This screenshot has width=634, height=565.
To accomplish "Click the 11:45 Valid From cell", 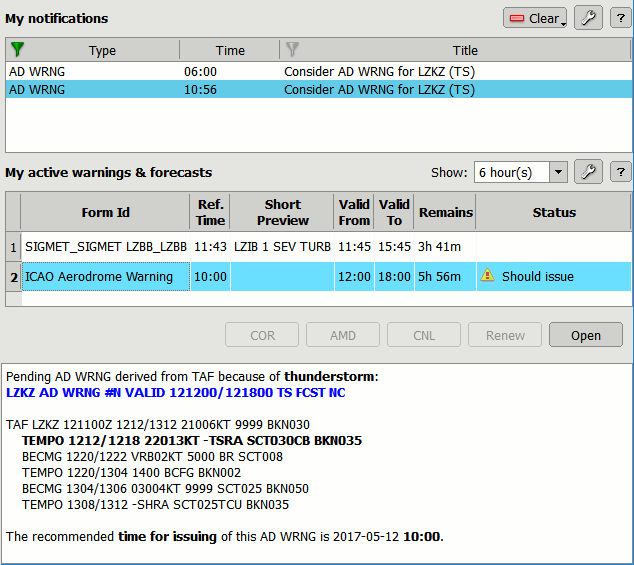I will tap(354, 246).
